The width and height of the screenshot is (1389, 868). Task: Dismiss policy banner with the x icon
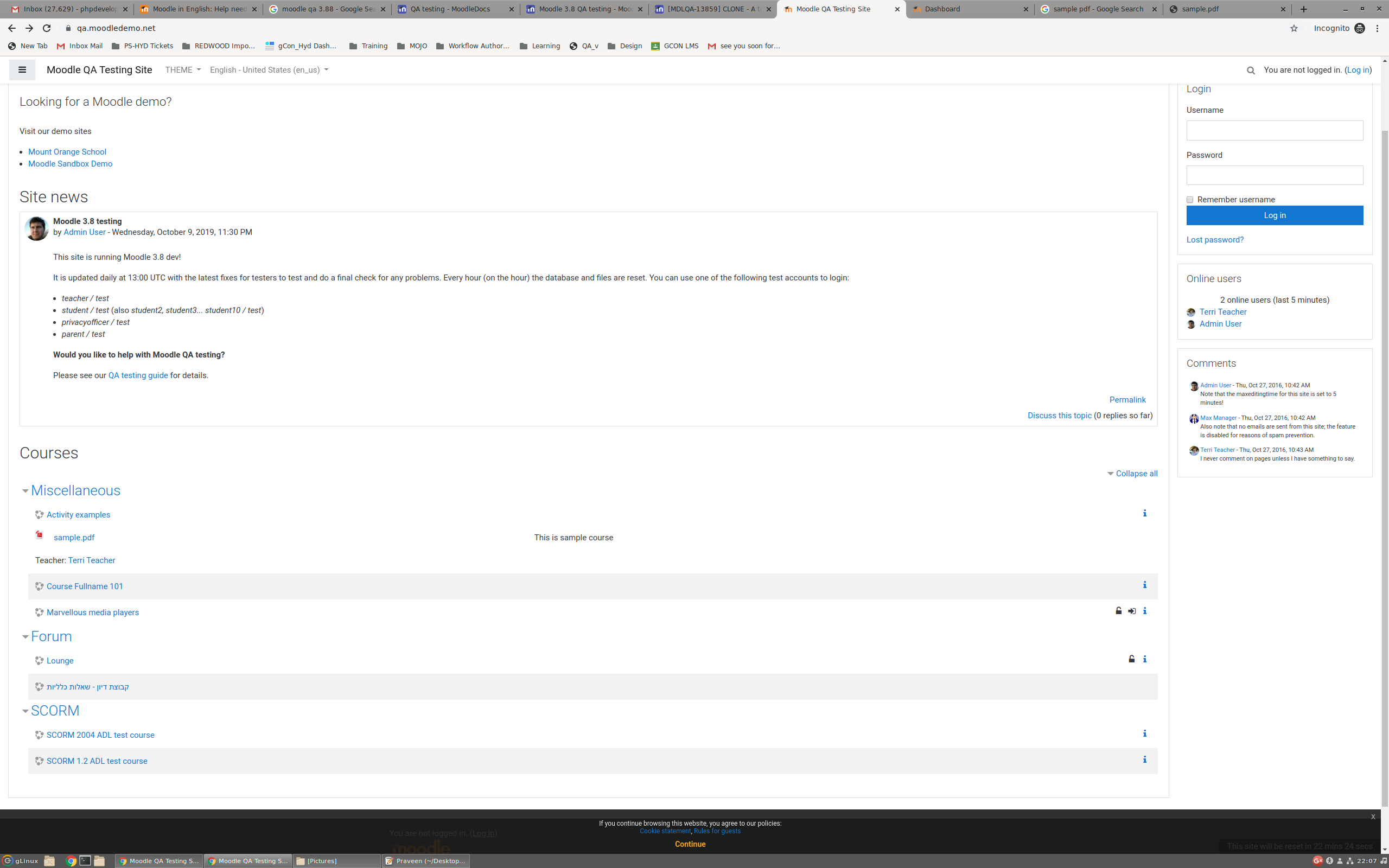click(x=1373, y=816)
